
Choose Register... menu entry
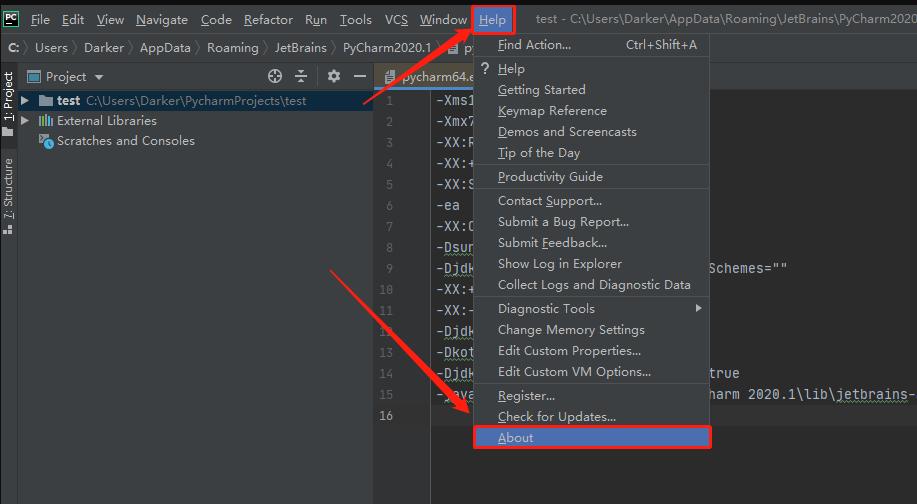point(591,396)
